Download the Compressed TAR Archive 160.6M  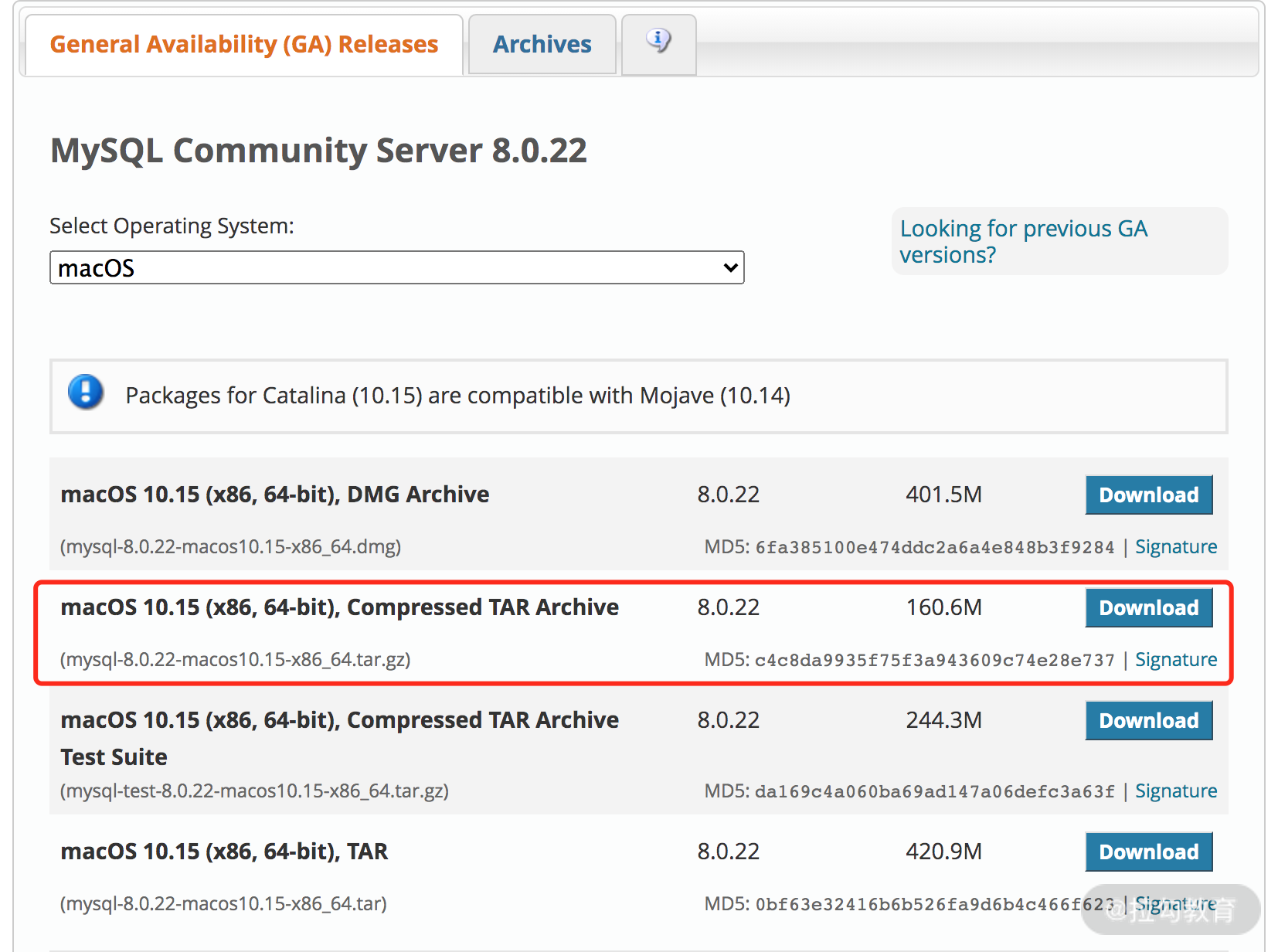coord(1148,607)
